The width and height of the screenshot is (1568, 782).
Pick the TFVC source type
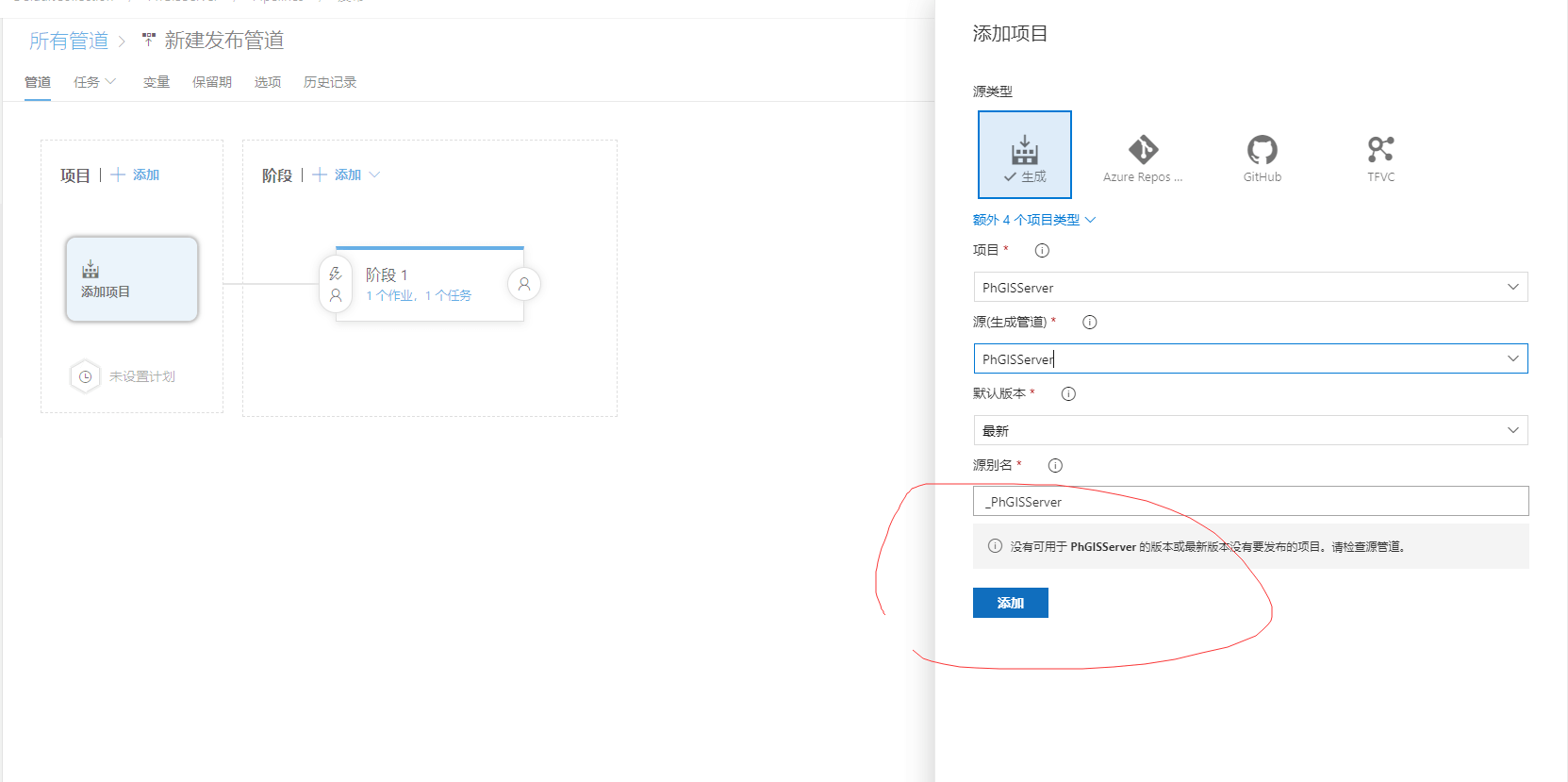1380,157
